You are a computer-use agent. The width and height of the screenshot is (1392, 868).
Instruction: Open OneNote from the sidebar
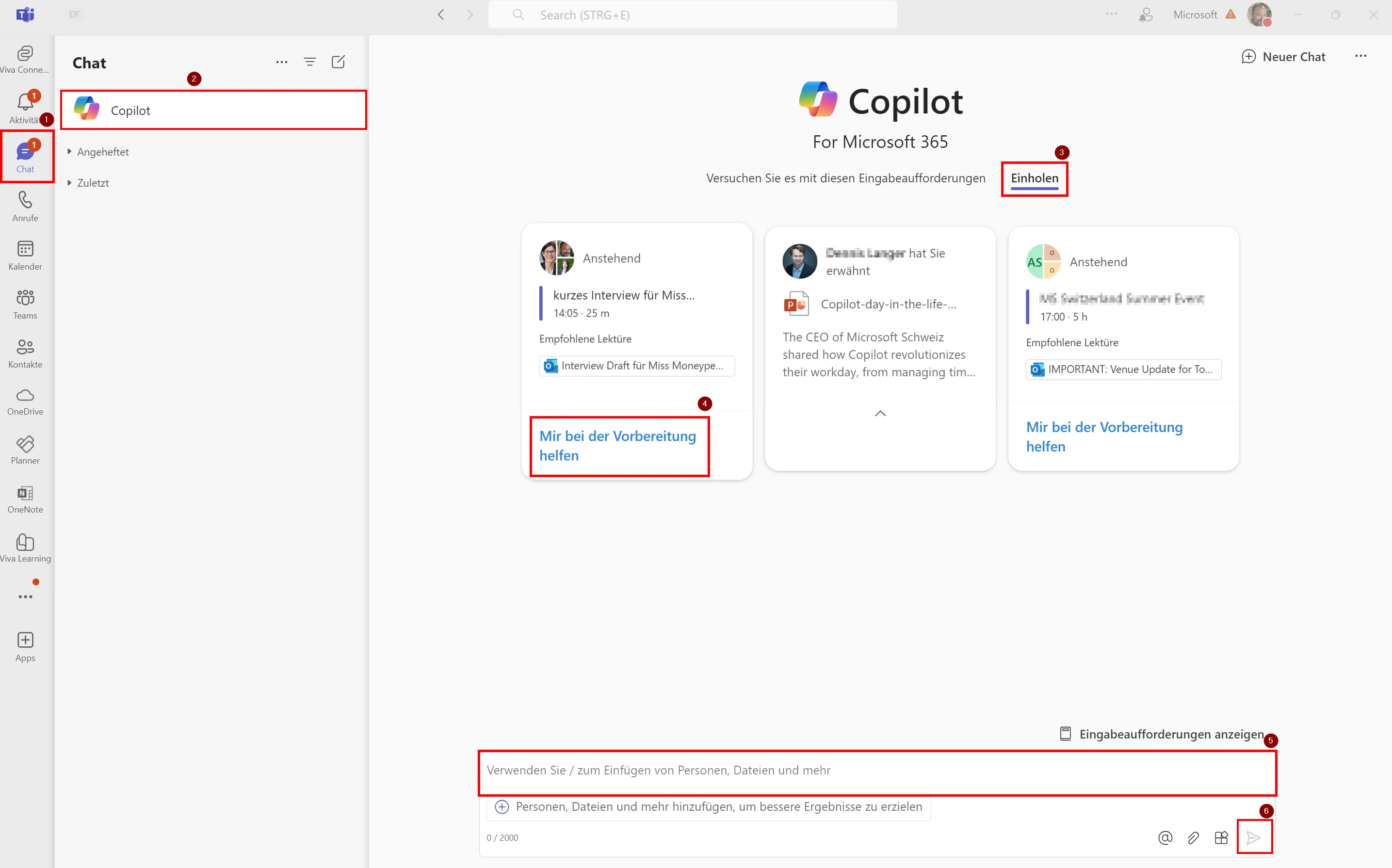click(x=25, y=497)
